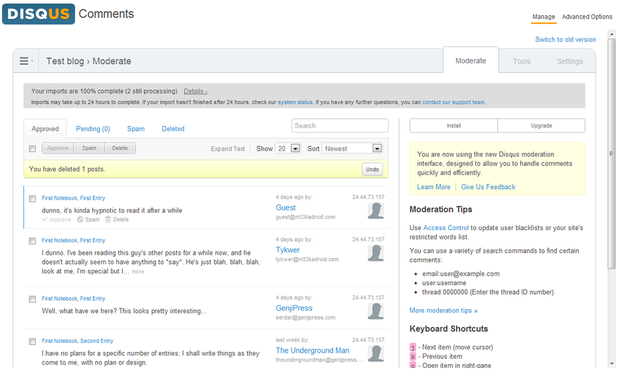Open More moderation tips link
Viewport: 620px width, 376px height.
443,311
